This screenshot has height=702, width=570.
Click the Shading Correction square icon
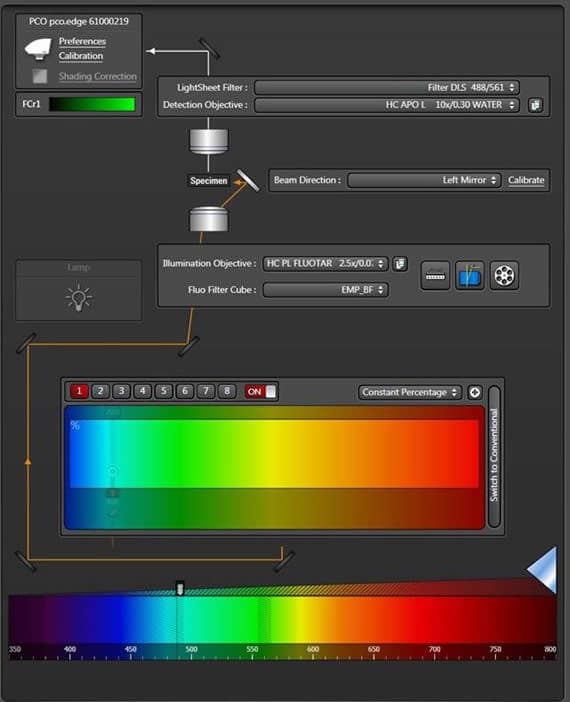[x=39, y=76]
